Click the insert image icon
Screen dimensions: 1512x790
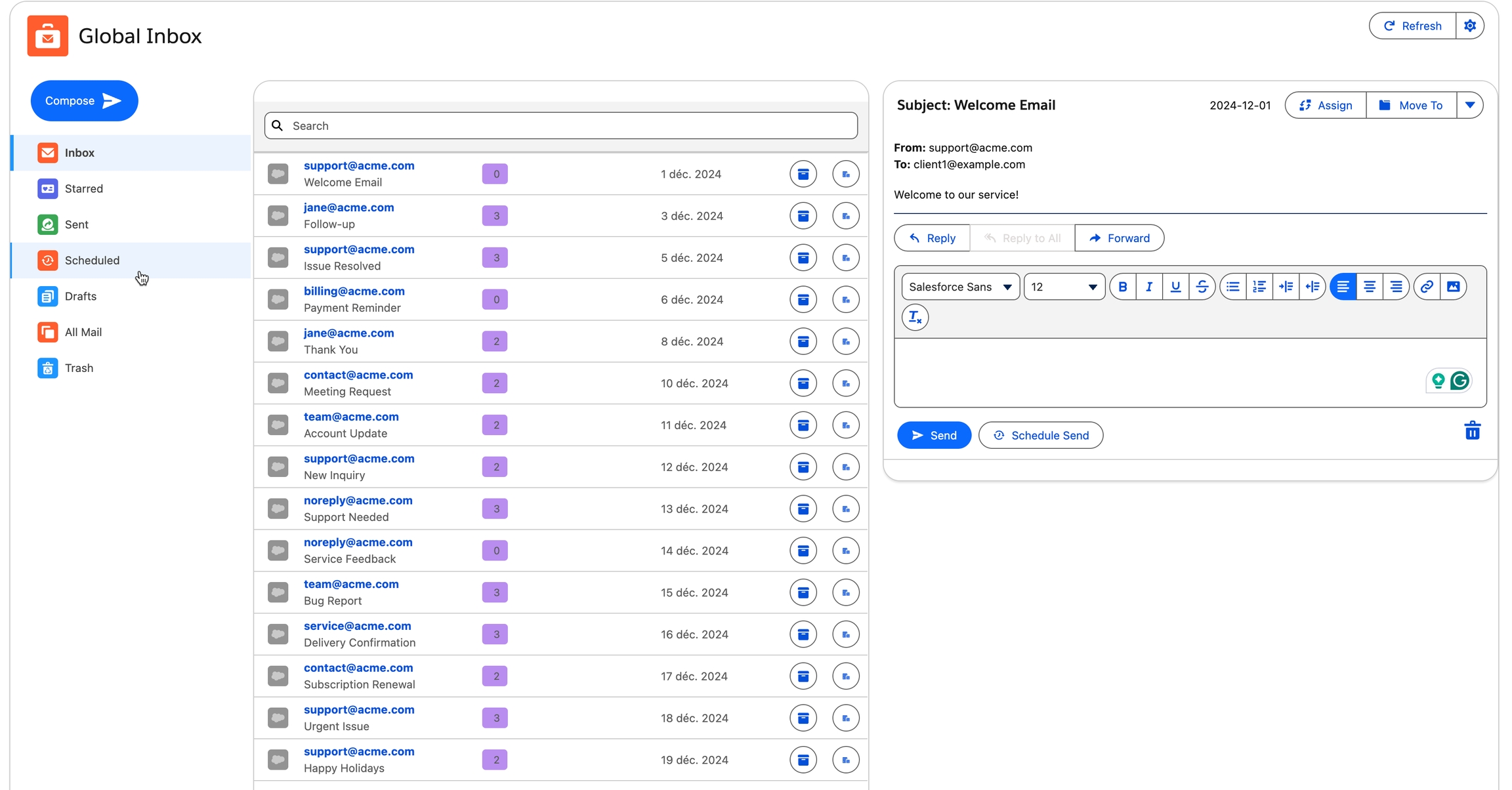point(1454,287)
